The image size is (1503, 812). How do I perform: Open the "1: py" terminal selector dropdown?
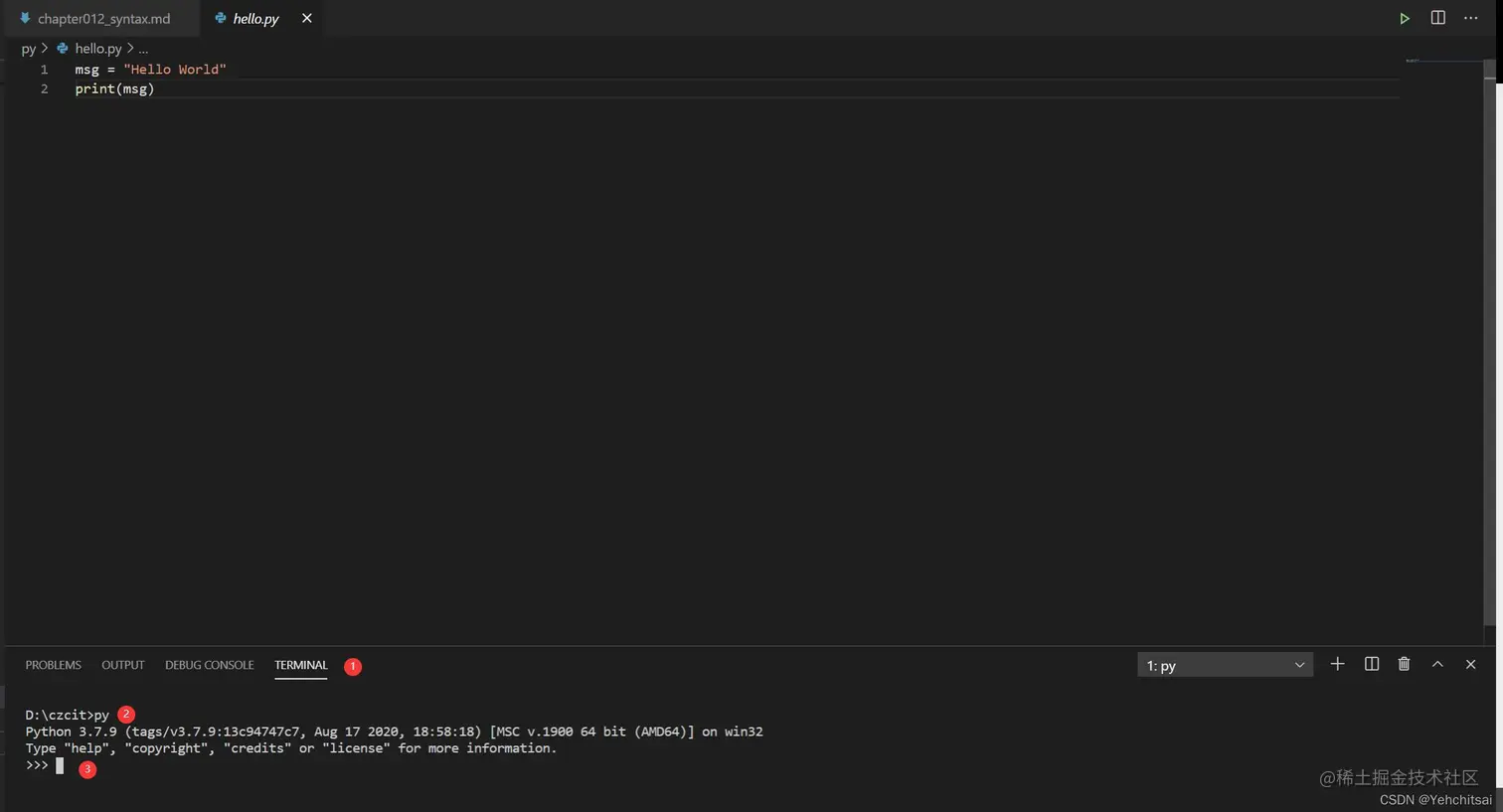1225,665
